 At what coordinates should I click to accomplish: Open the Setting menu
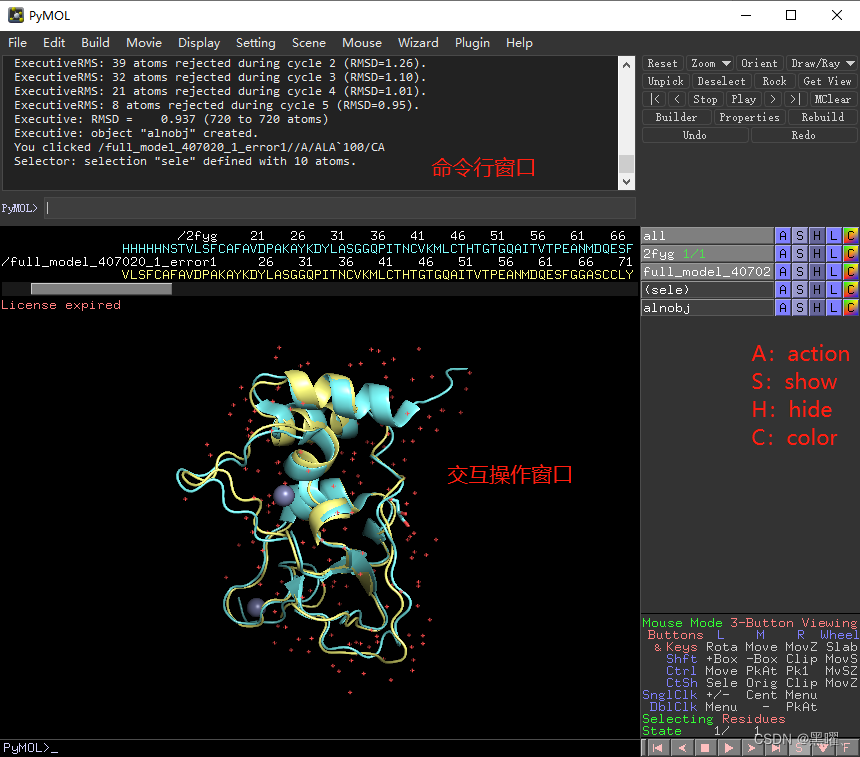click(256, 43)
